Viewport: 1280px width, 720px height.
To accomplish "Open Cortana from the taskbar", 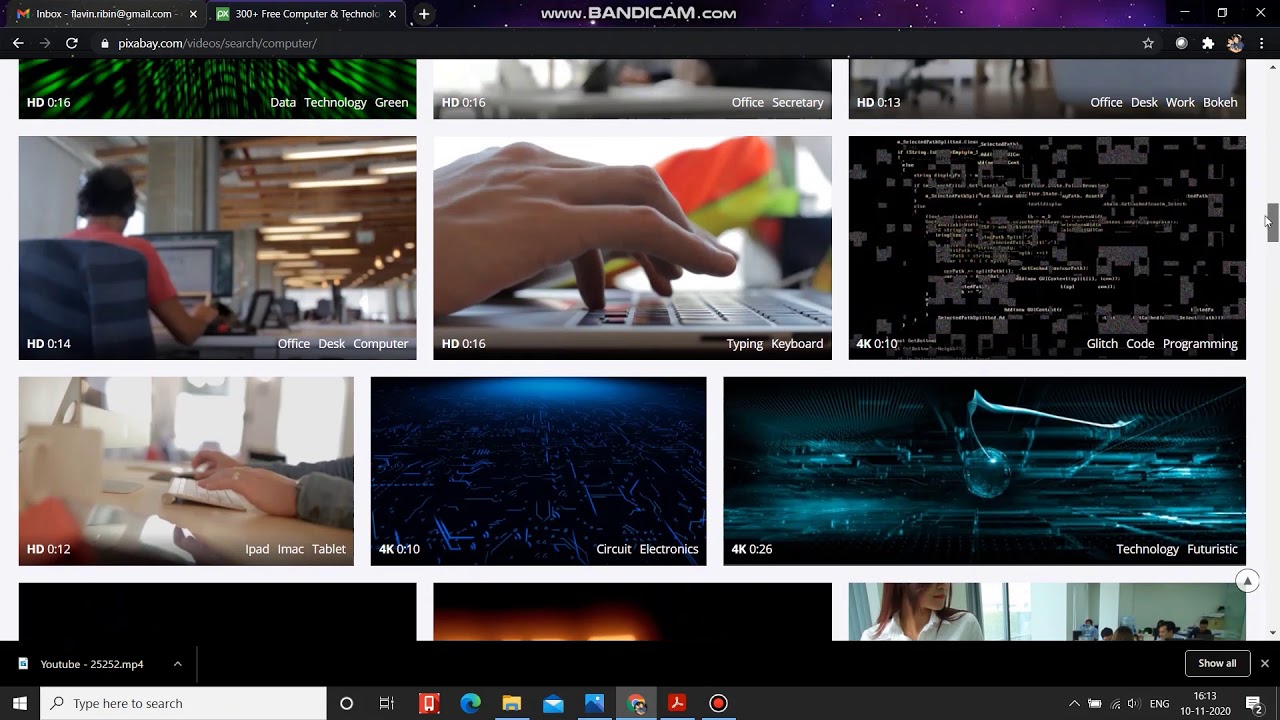I will (346, 703).
